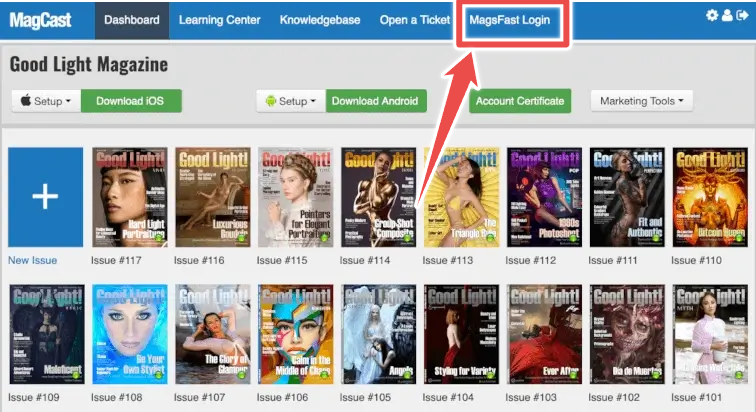Click the Issue #101 label
This screenshot has width=756, height=412.
click(697, 398)
